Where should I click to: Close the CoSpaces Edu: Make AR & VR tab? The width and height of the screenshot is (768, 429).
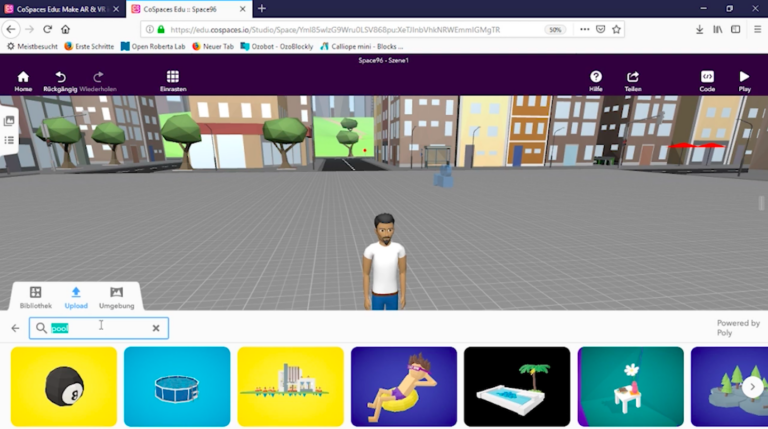(x=116, y=9)
